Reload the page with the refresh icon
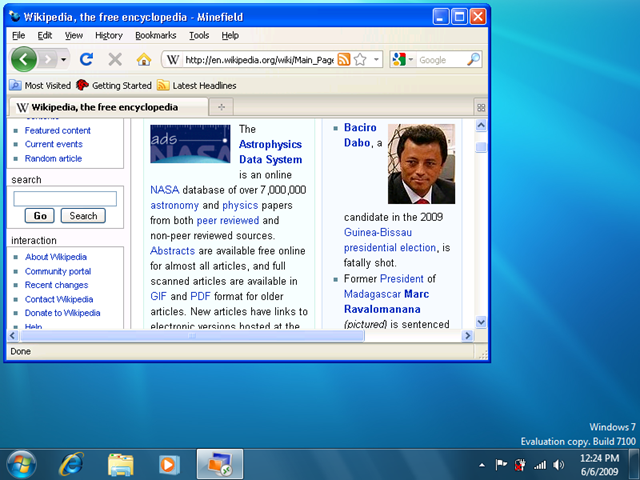This screenshot has width=640, height=480. (87, 60)
